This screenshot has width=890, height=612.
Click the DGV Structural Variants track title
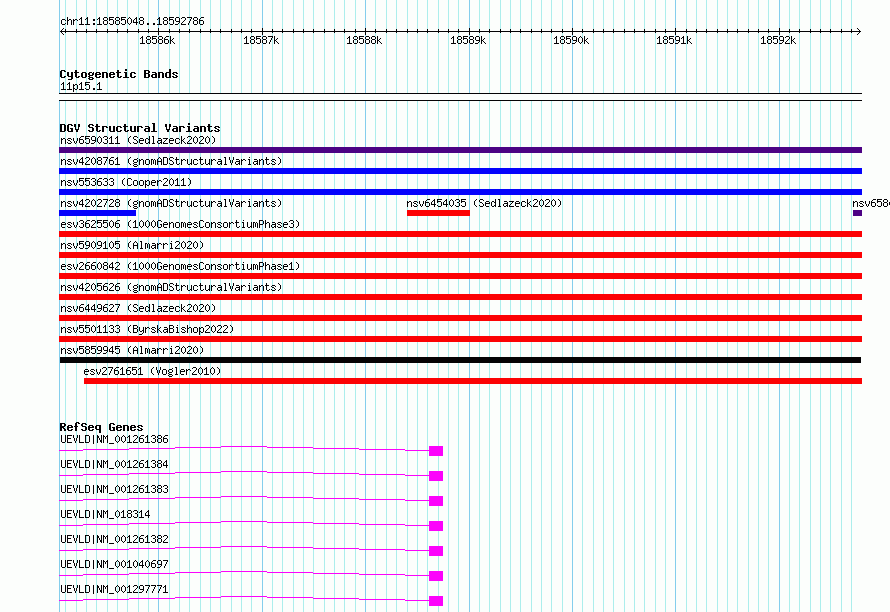click(x=140, y=128)
